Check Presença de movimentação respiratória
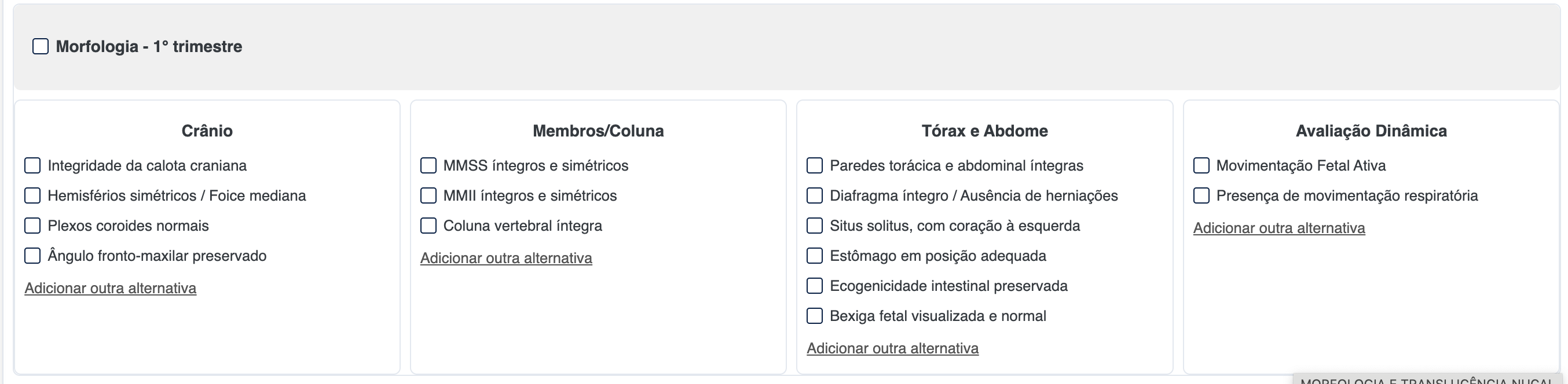This screenshot has width=1568, height=384. coord(1201,195)
